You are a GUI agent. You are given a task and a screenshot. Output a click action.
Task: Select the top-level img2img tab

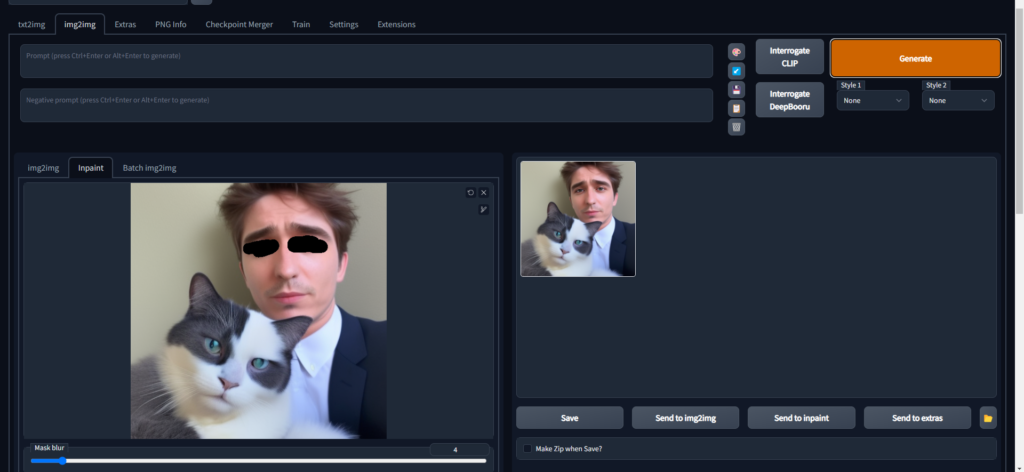pyautogui.click(x=80, y=24)
